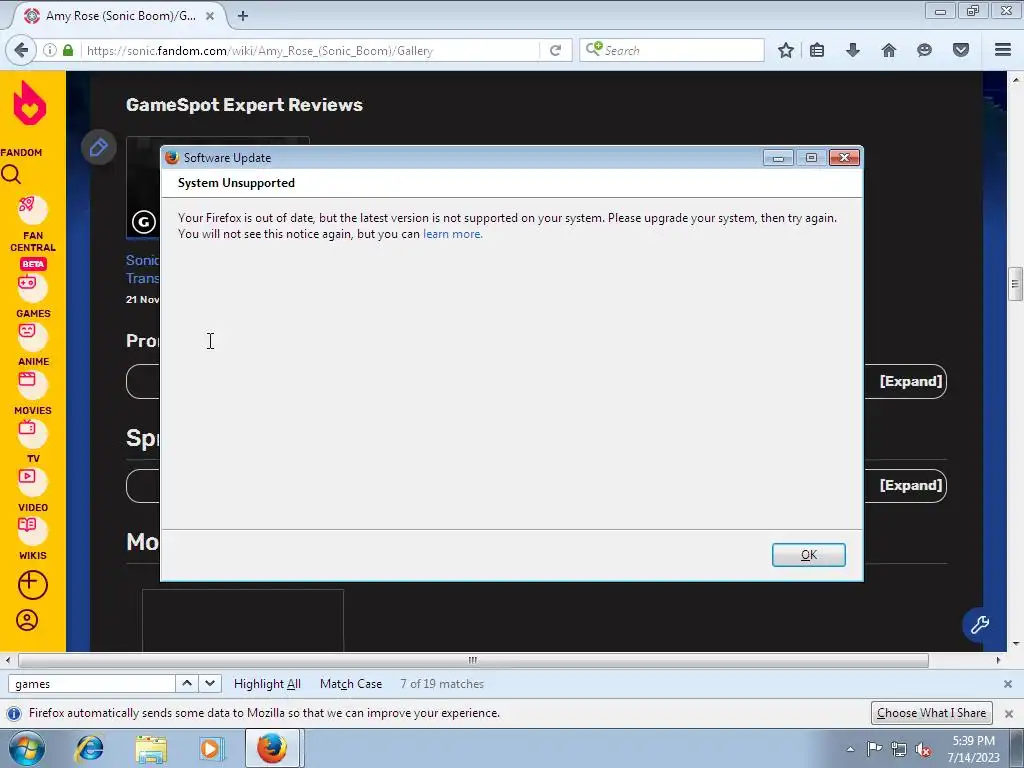Close the find bar
The height and width of the screenshot is (768, 1024).
click(1008, 684)
